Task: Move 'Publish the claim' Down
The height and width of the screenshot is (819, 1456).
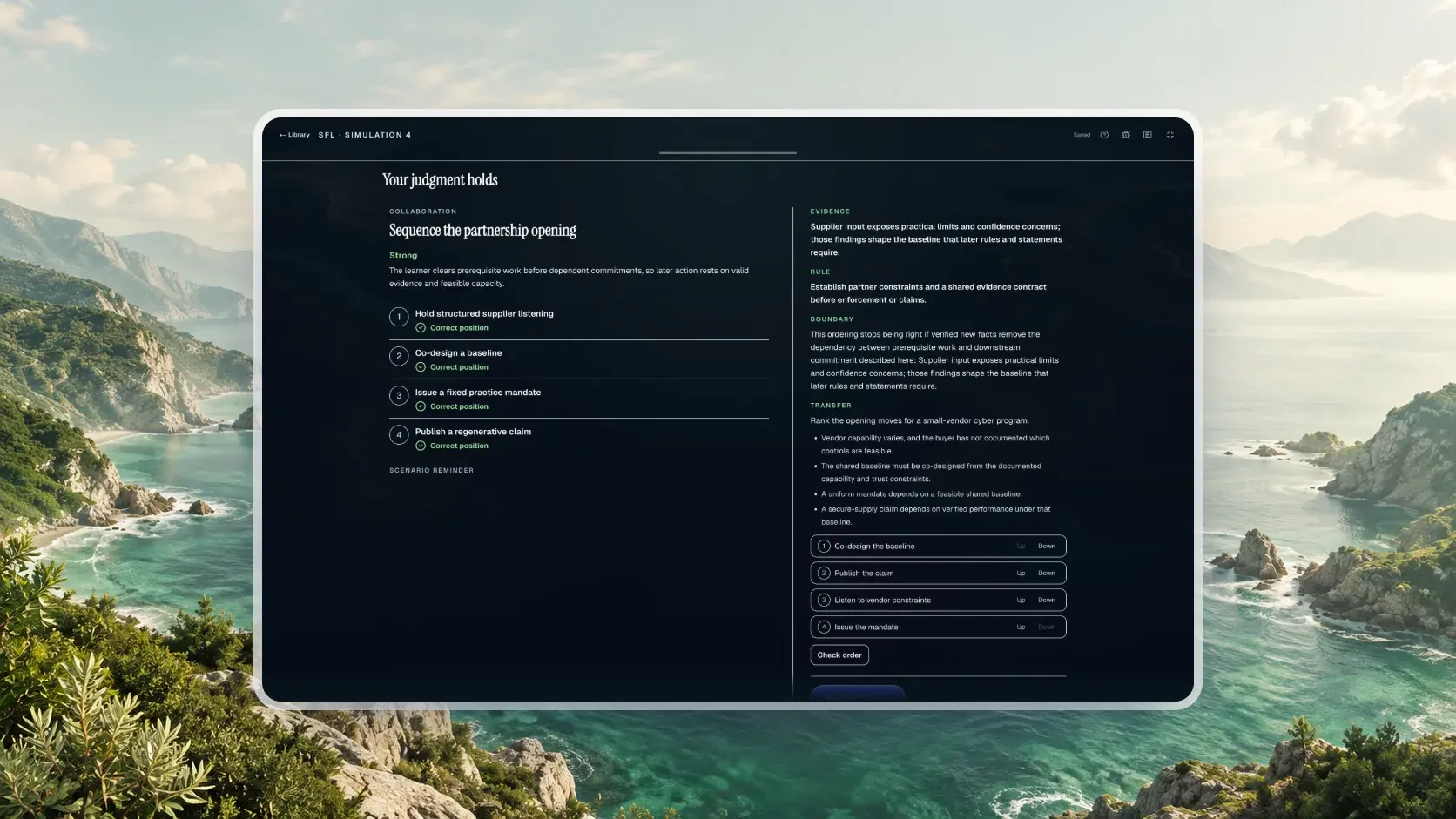Action: 1046,574
